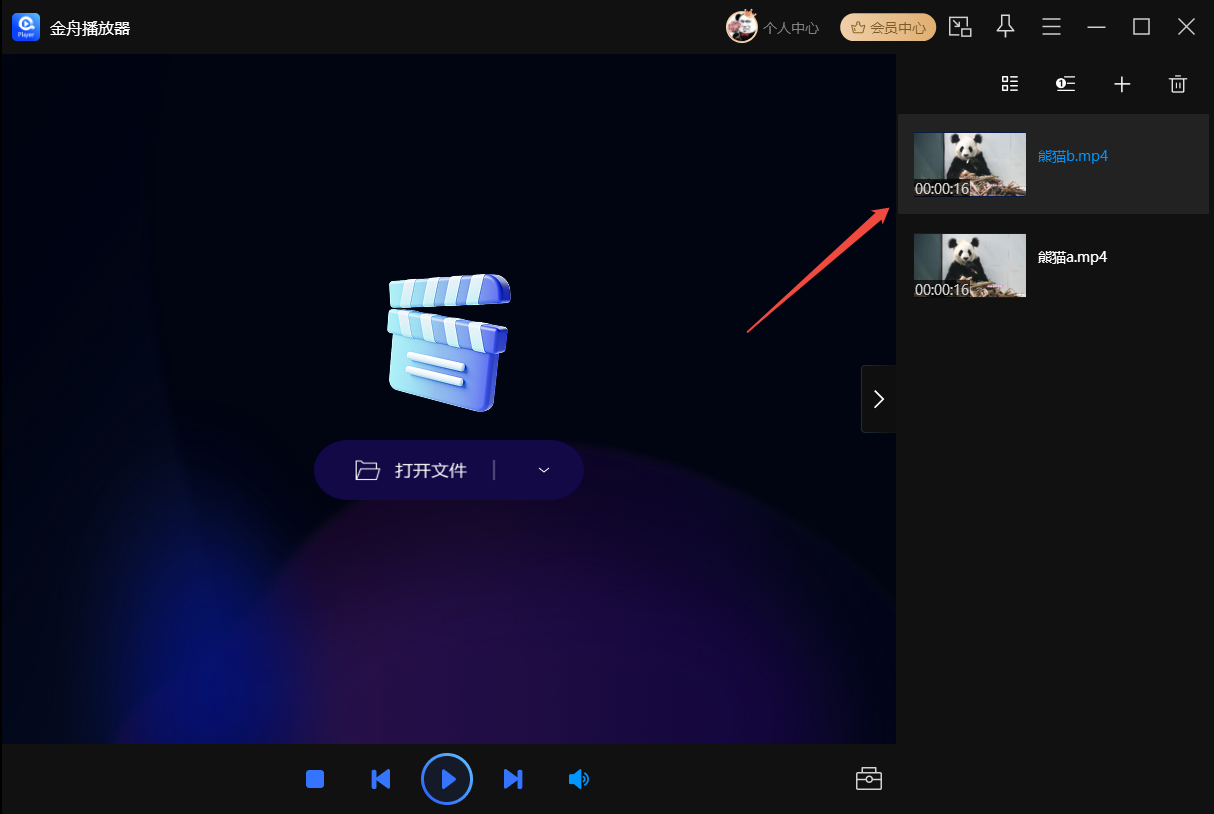1214x814 pixels.
Task: Switch playlist view mode icon
Action: (1010, 84)
